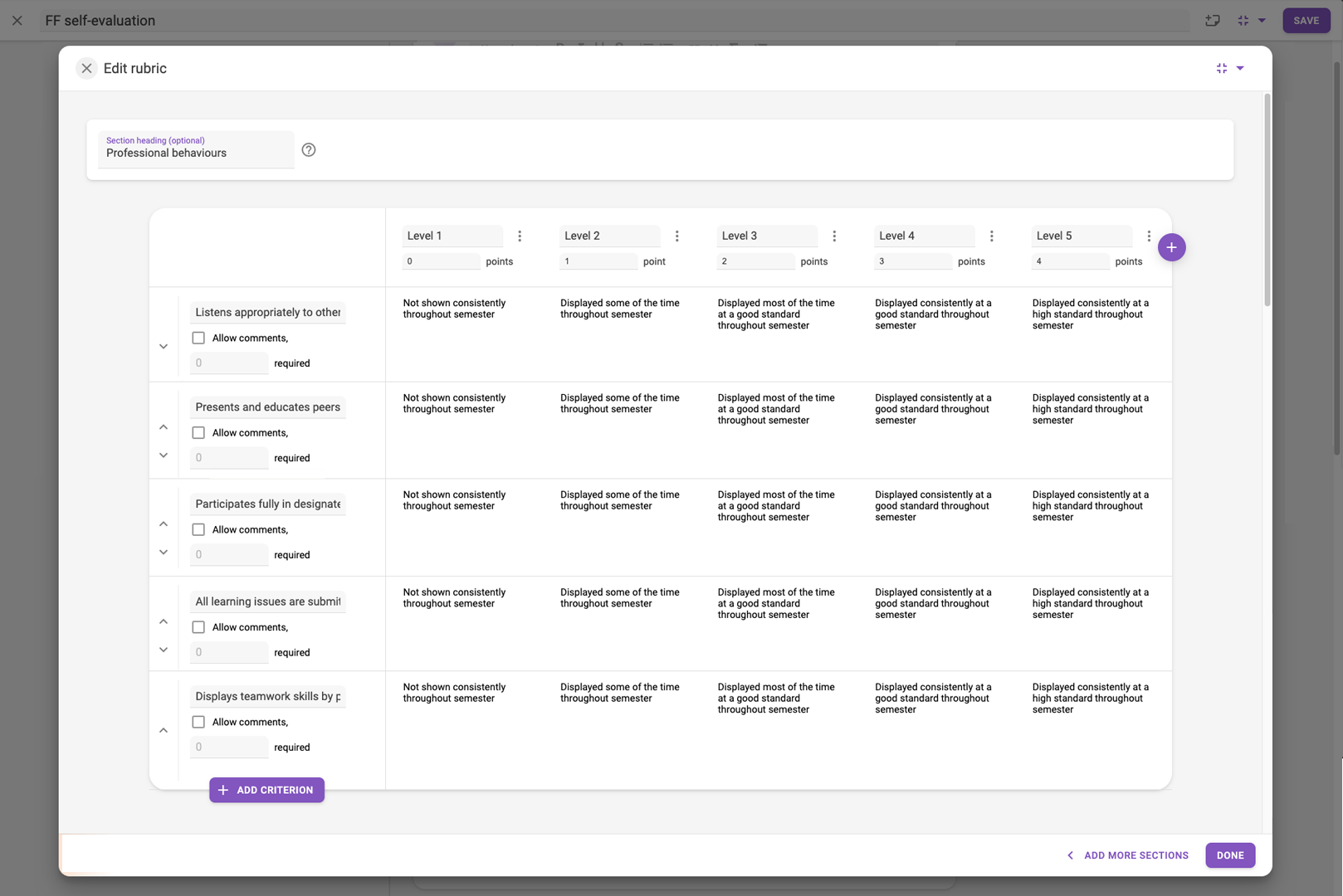Move 'Displays teamwork skills' criterion up
This screenshot has width=1343, height=896.
[x=164, y=731]
